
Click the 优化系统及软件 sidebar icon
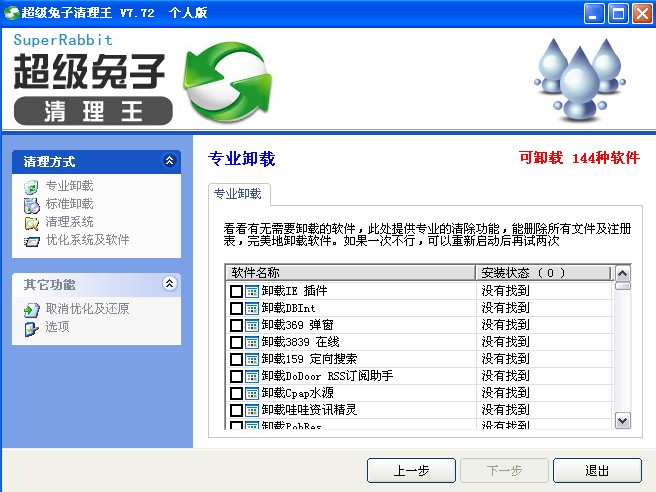coord(31,240)
